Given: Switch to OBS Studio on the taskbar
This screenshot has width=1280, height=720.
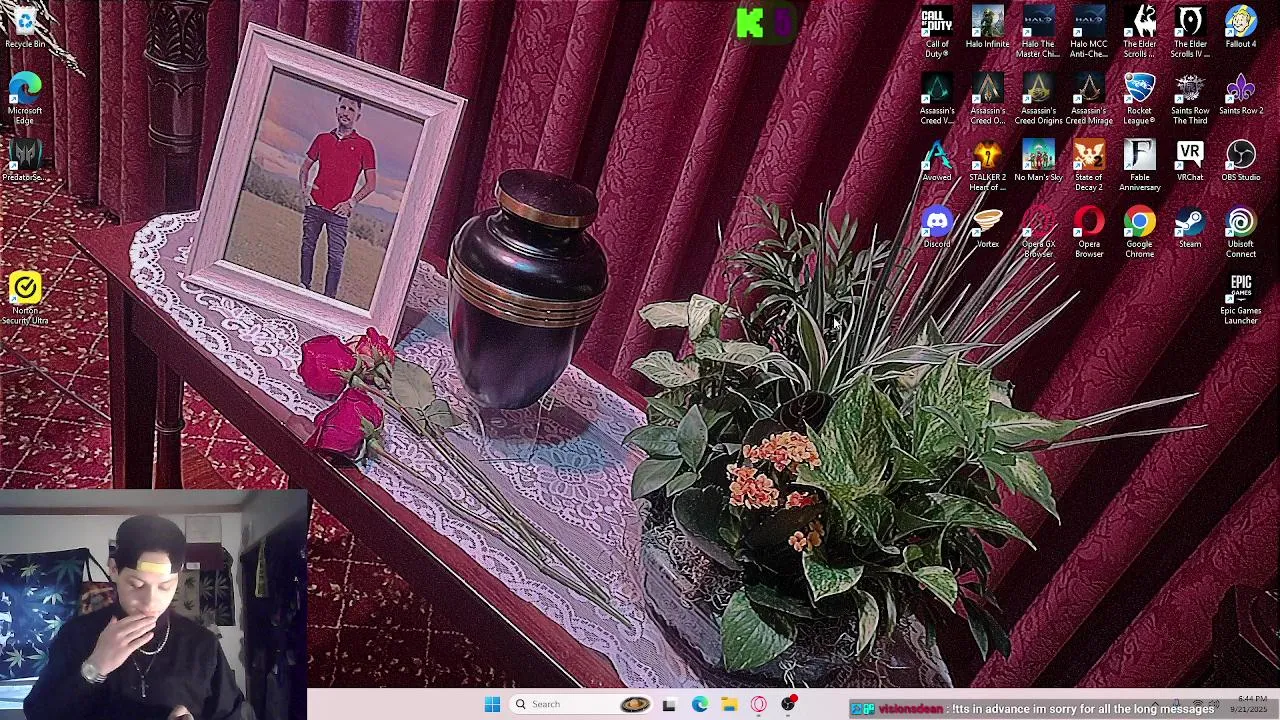Looking at the screenshot, I should coord(789,704).
